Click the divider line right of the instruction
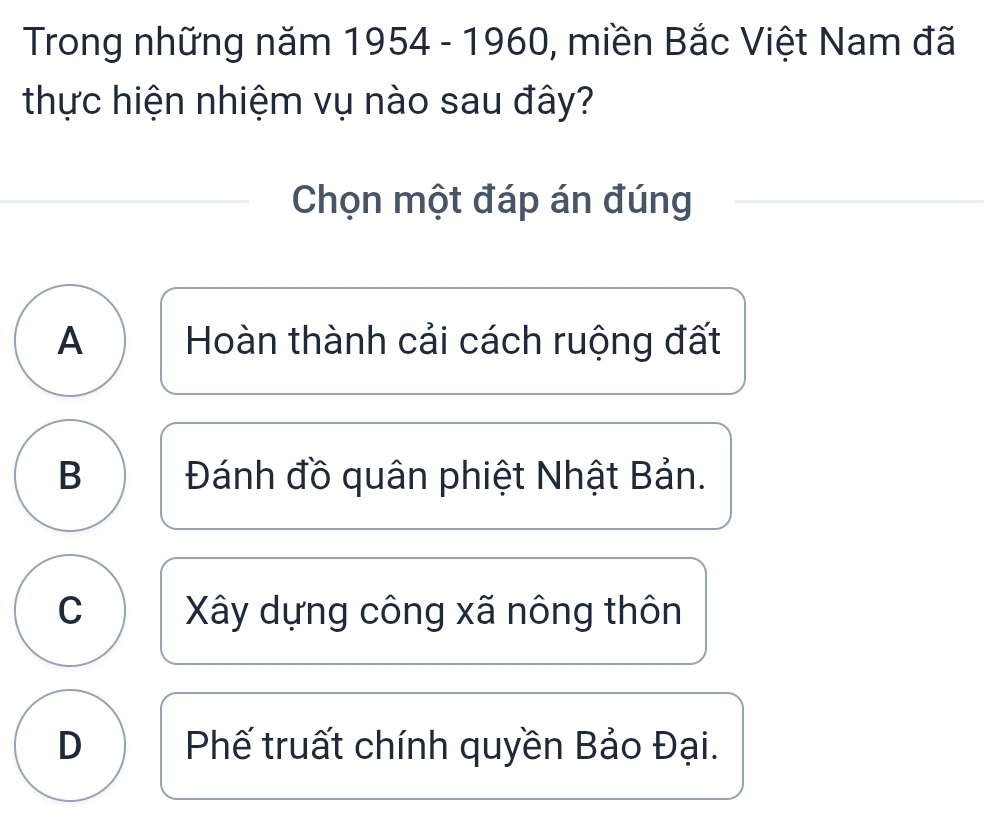984x825 pixels. 858,202
